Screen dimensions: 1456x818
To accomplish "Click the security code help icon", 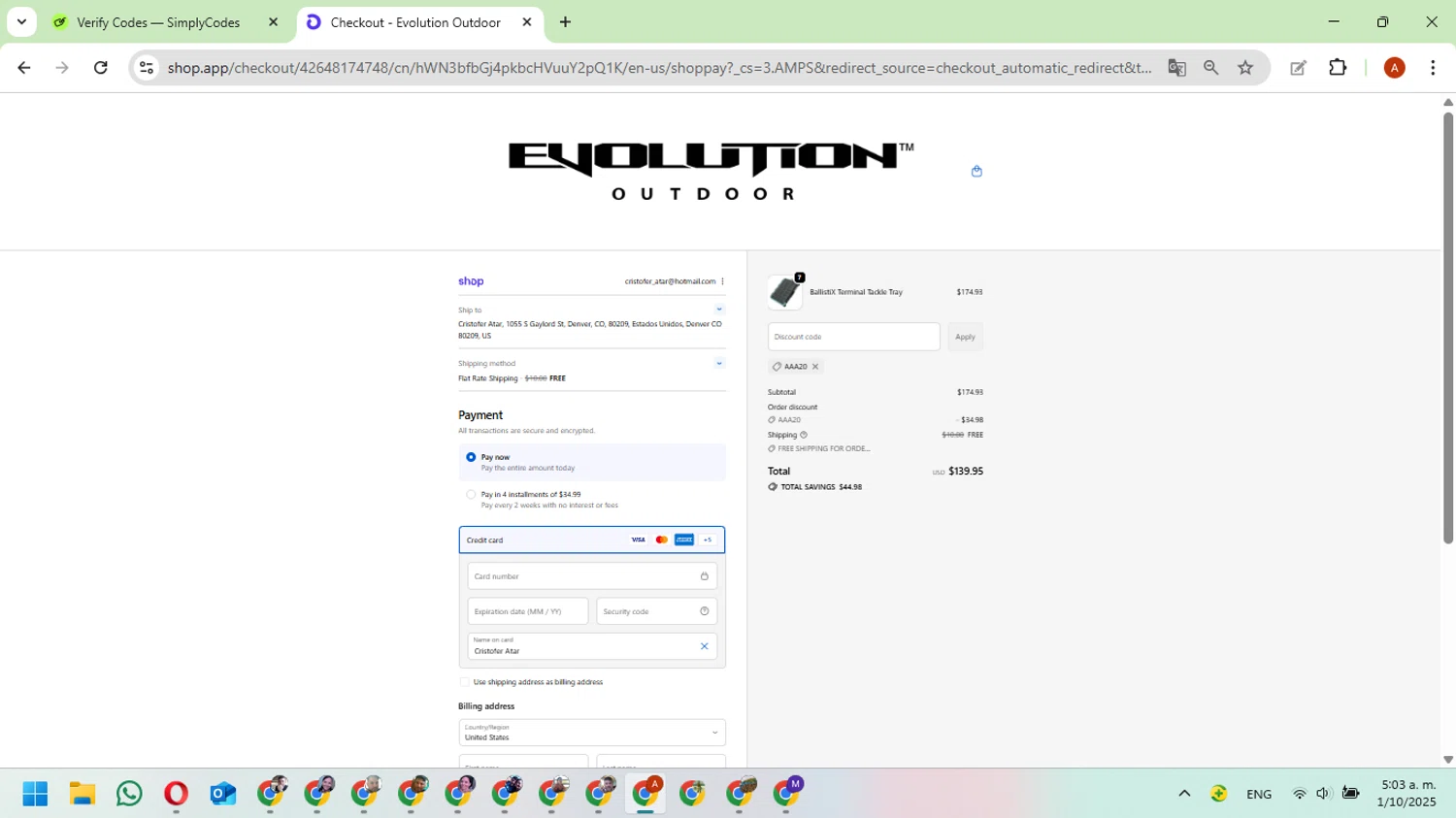I will click(705, 611).
